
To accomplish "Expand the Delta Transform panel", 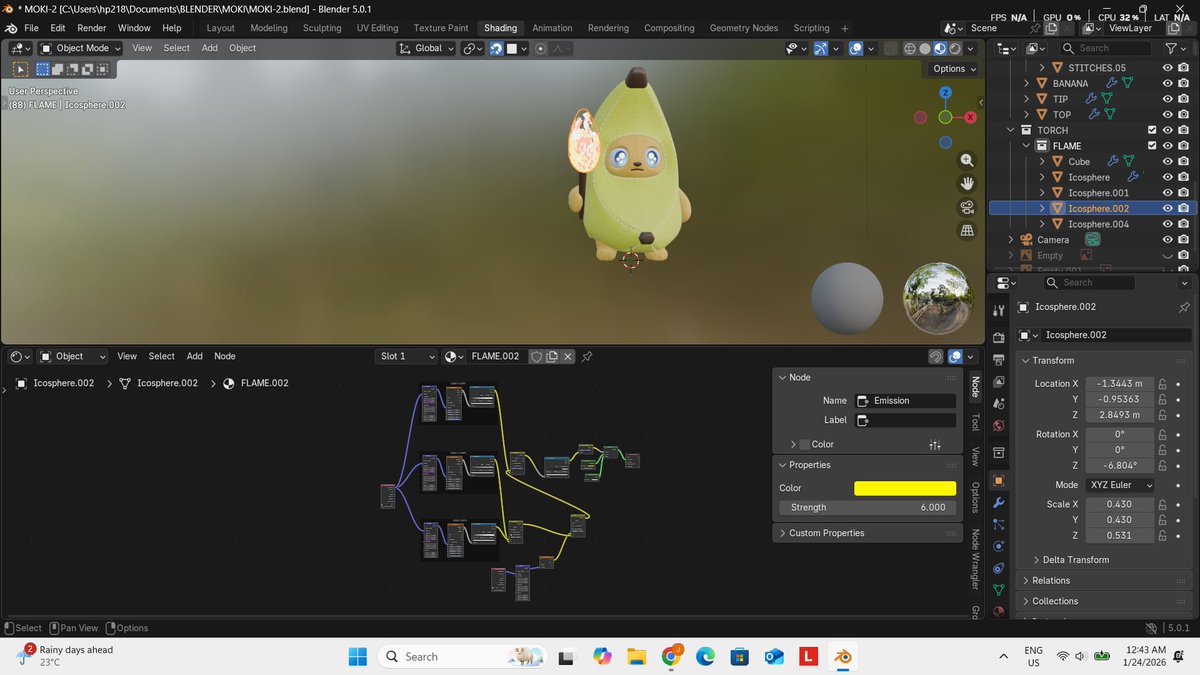I will click(1075, 560).
